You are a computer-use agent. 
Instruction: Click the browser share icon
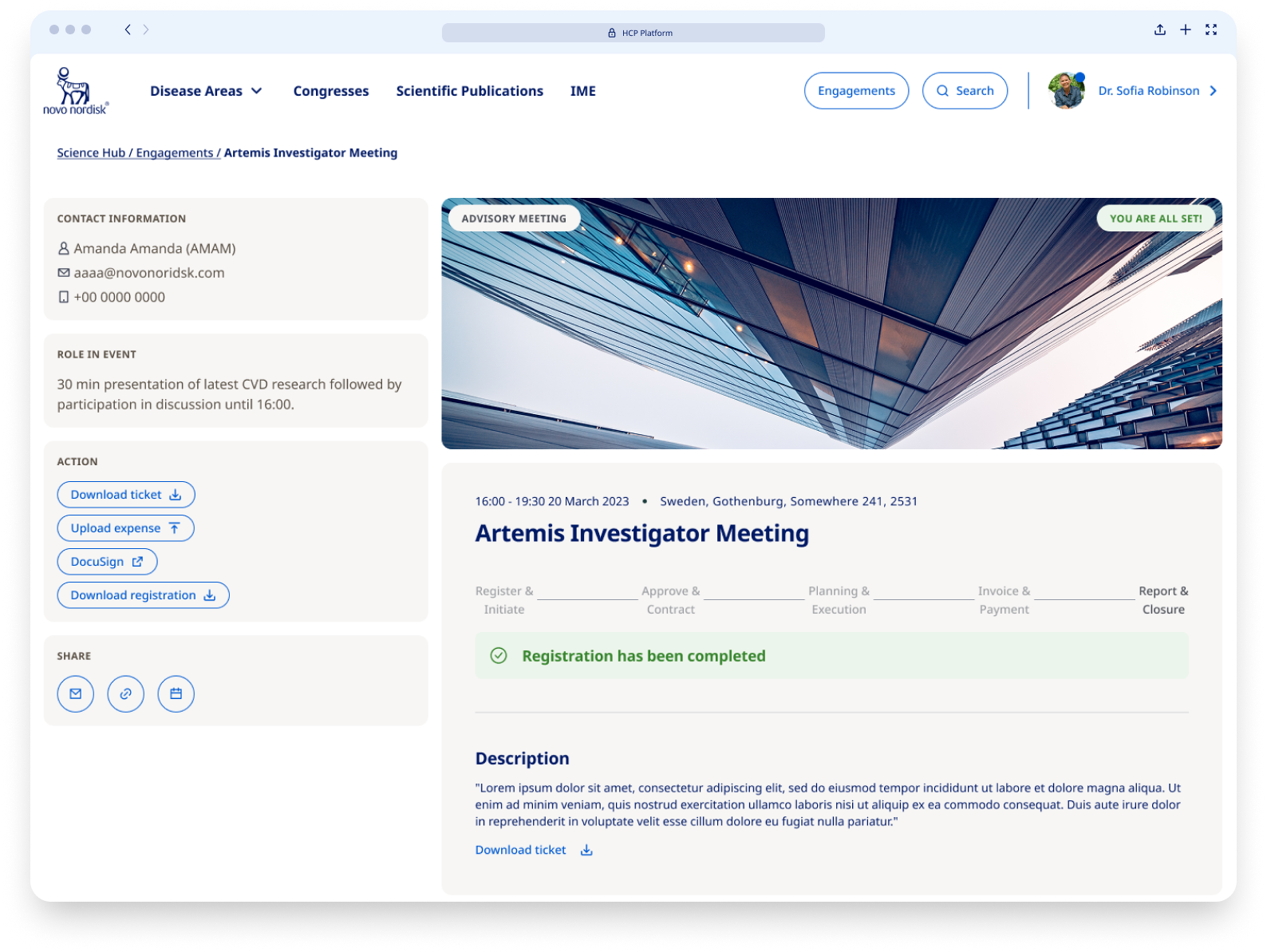point(1160,30)
